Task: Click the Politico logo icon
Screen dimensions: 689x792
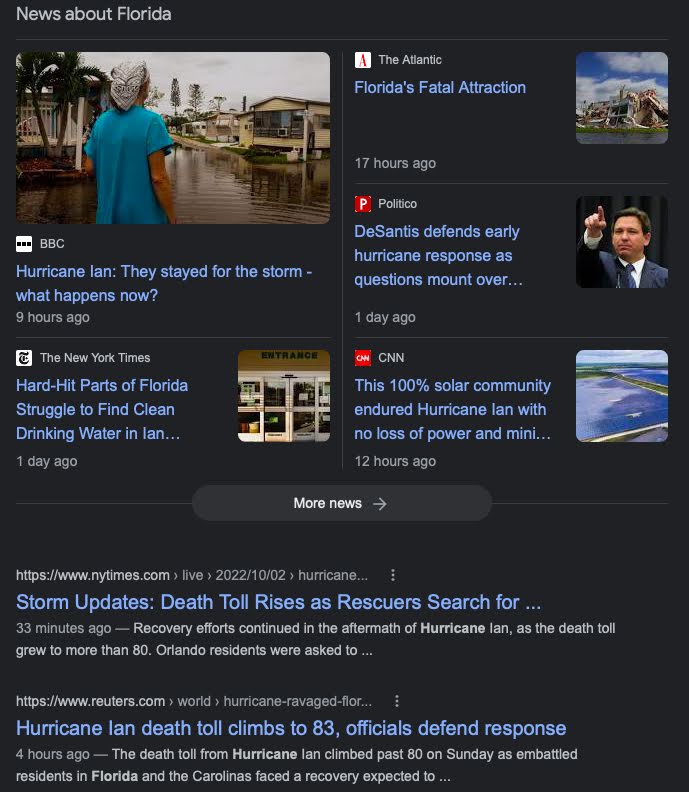Action: [x=363, y=204]
